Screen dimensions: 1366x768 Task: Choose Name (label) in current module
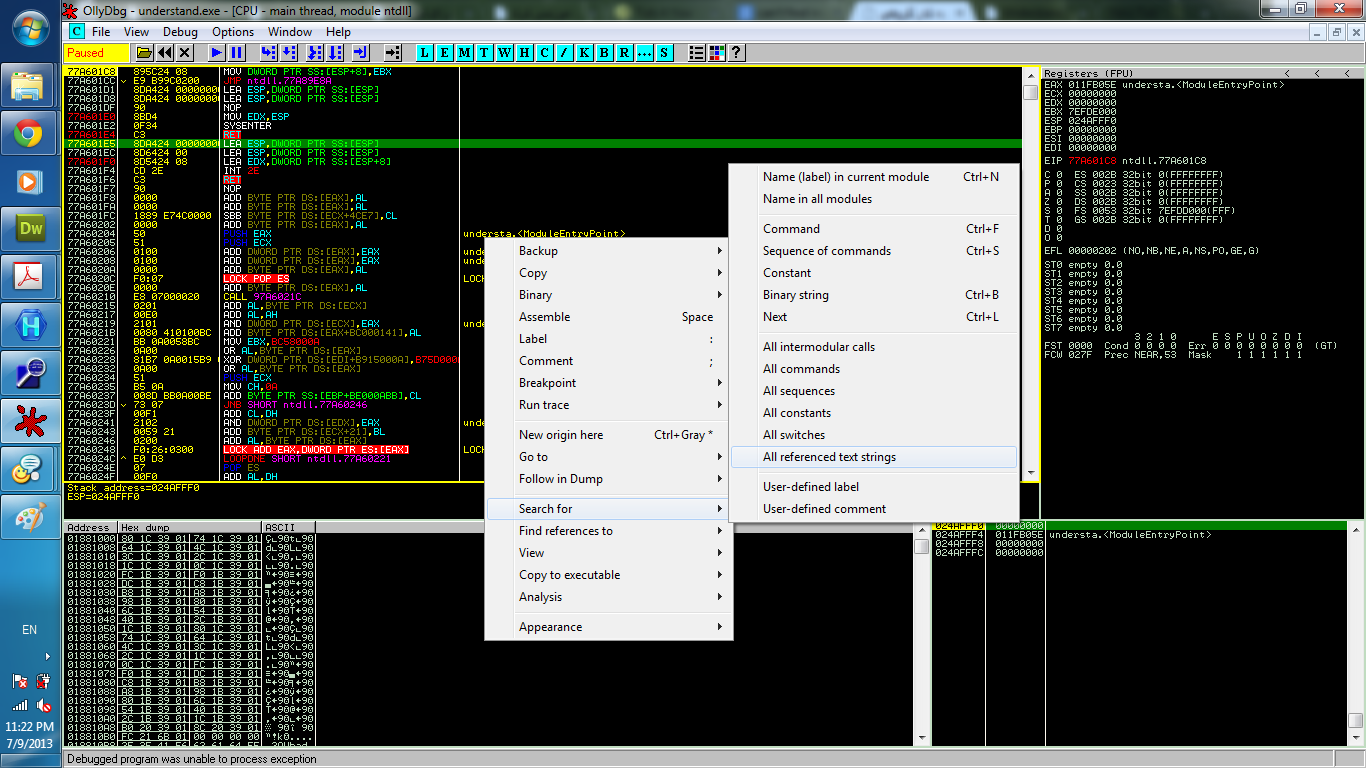coord(874,177)
